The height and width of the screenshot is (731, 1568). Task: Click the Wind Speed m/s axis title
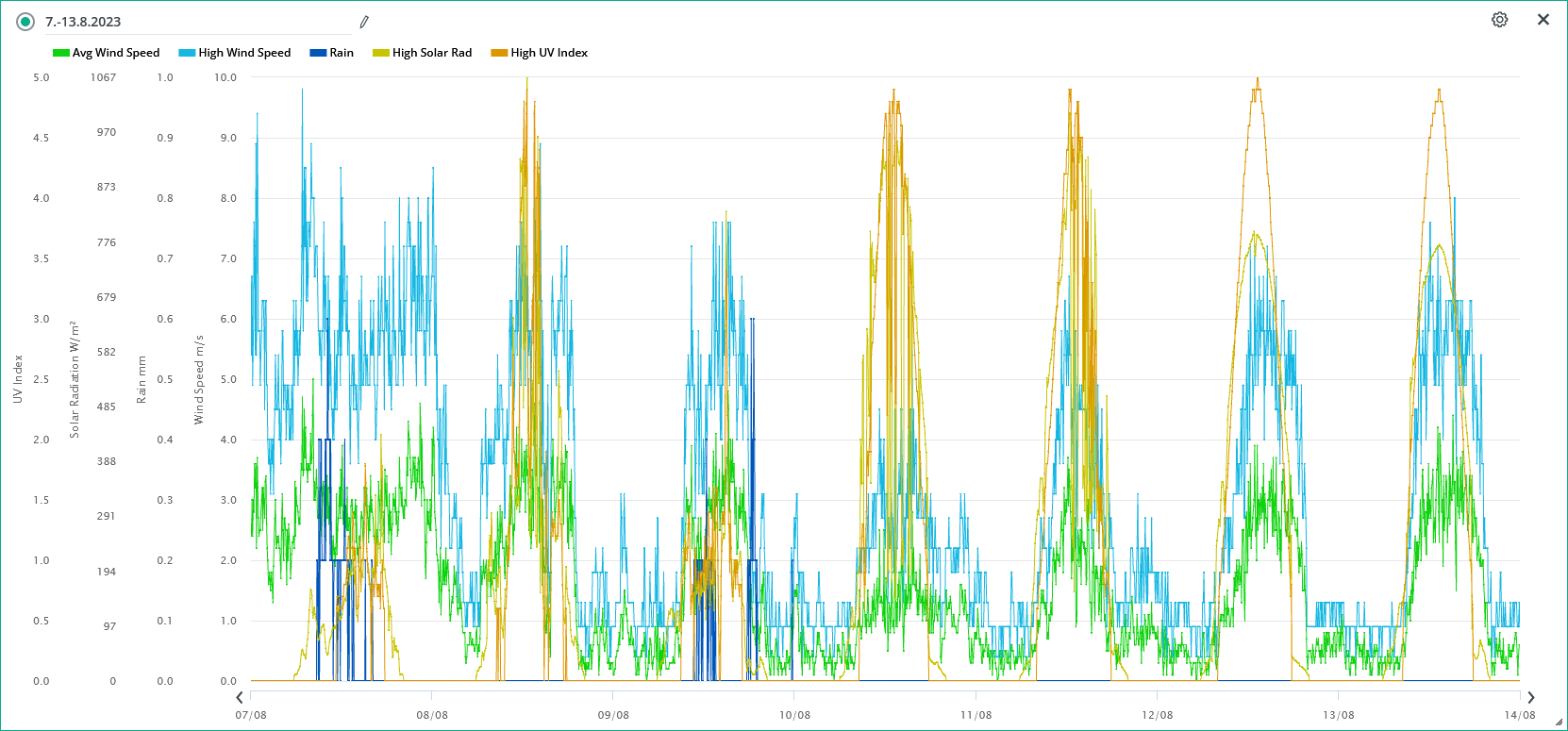click(x=199, y=379)
